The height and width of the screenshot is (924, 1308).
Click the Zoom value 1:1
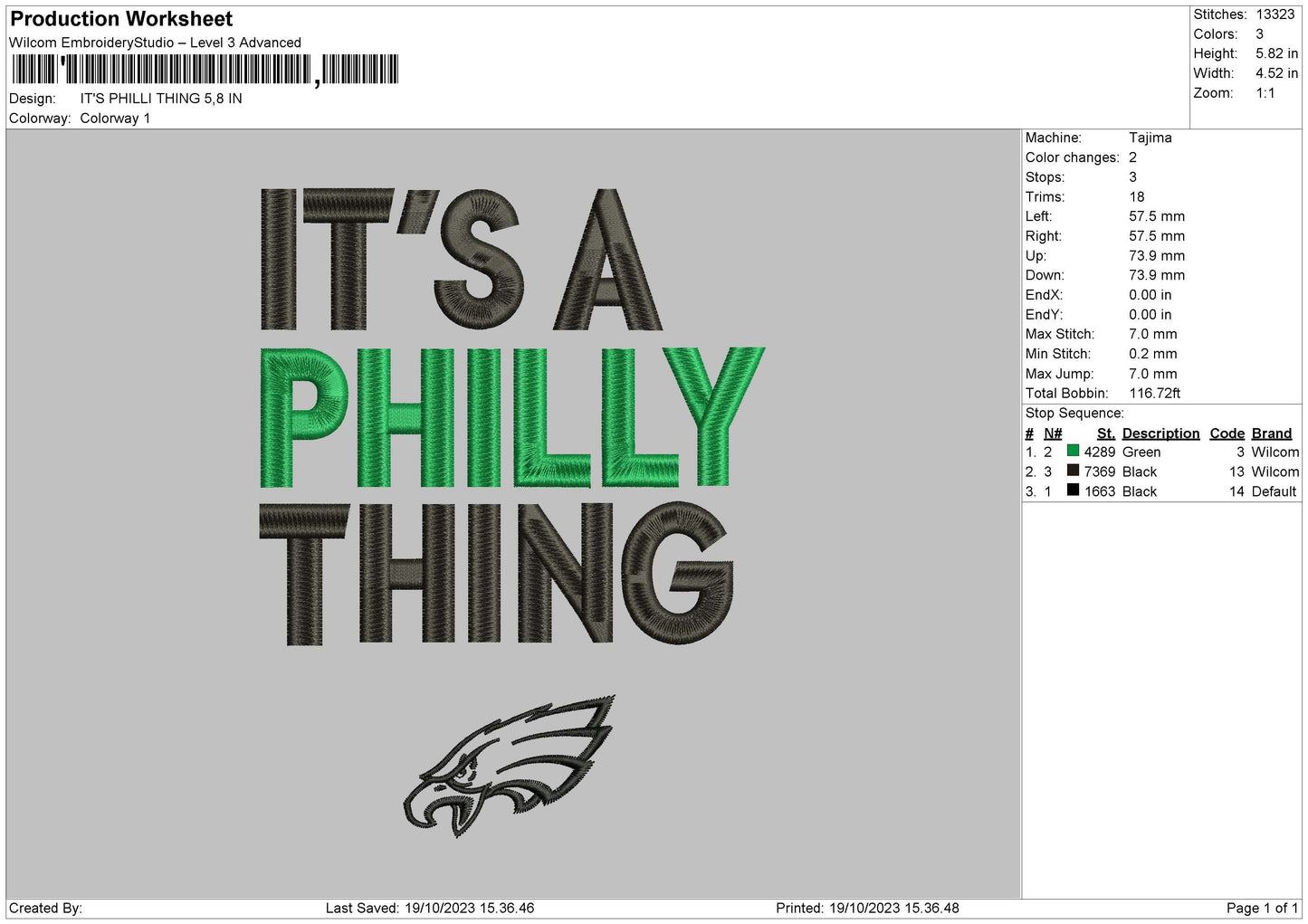coord(1265,93)
